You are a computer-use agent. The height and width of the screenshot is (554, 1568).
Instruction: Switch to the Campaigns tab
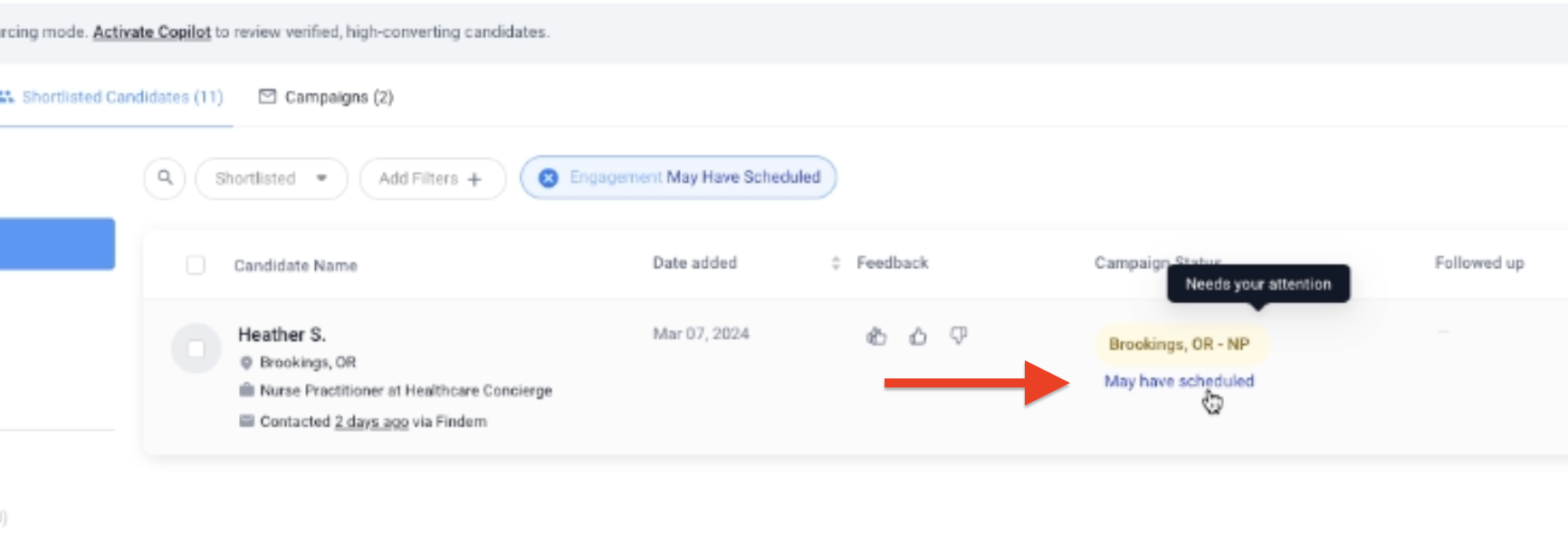(339, 97)
